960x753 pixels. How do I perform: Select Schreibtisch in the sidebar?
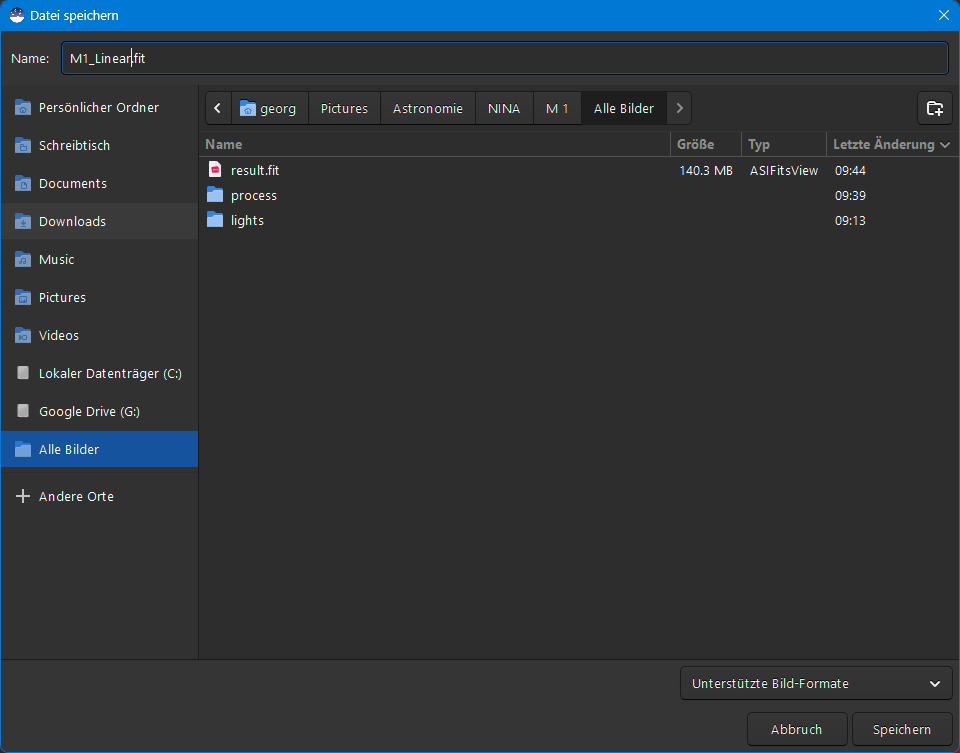pos(74,145)
